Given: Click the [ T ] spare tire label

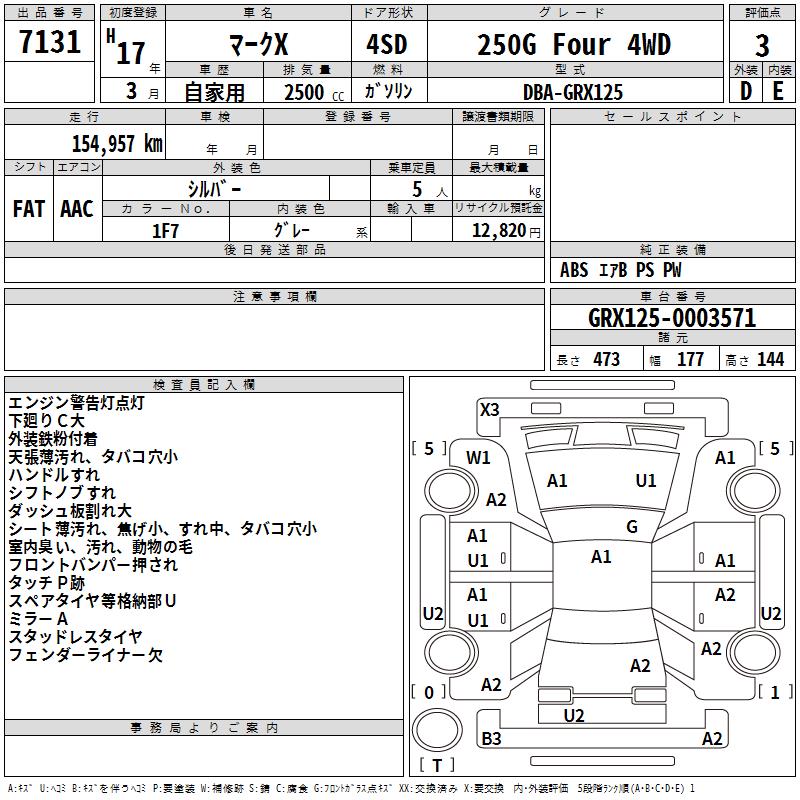Looking at the screenshot, I should tap(437, 765).
